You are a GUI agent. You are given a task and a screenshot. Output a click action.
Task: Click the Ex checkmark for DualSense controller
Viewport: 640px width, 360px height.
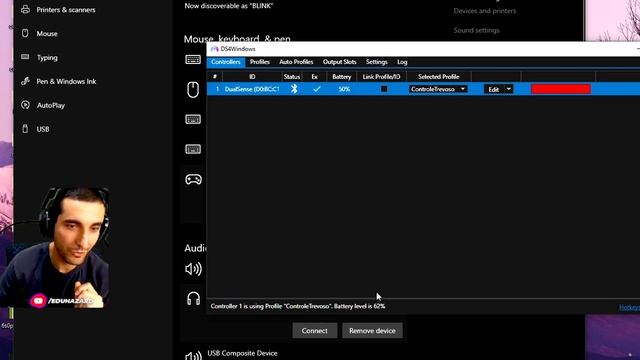(x=316, y=89)
